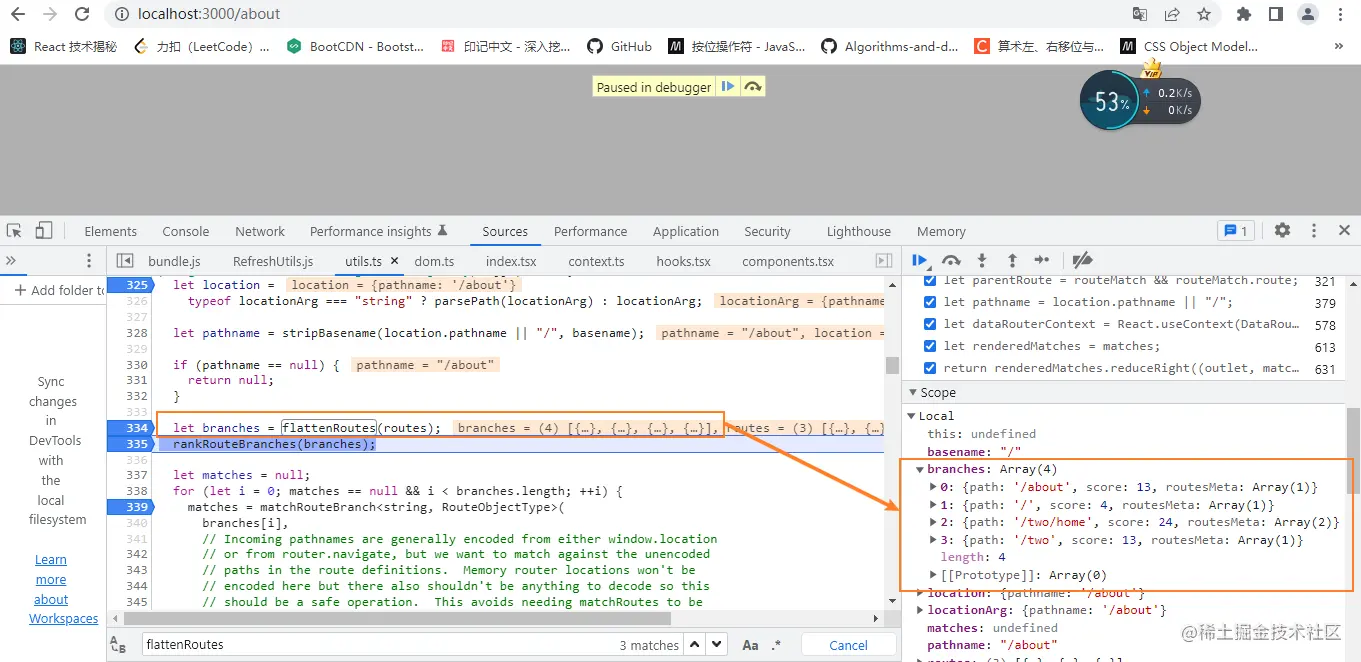Step out of the current function
1361x662 pixels.
[x=1013, y=260]
